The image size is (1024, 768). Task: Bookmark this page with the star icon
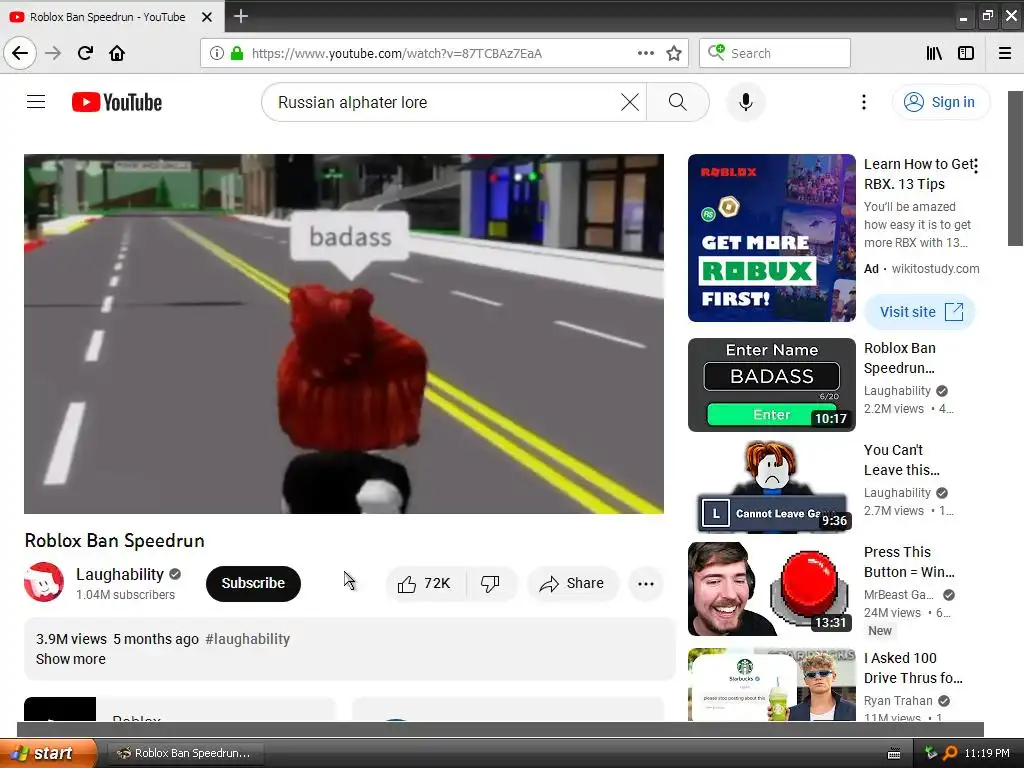point(674,53)
